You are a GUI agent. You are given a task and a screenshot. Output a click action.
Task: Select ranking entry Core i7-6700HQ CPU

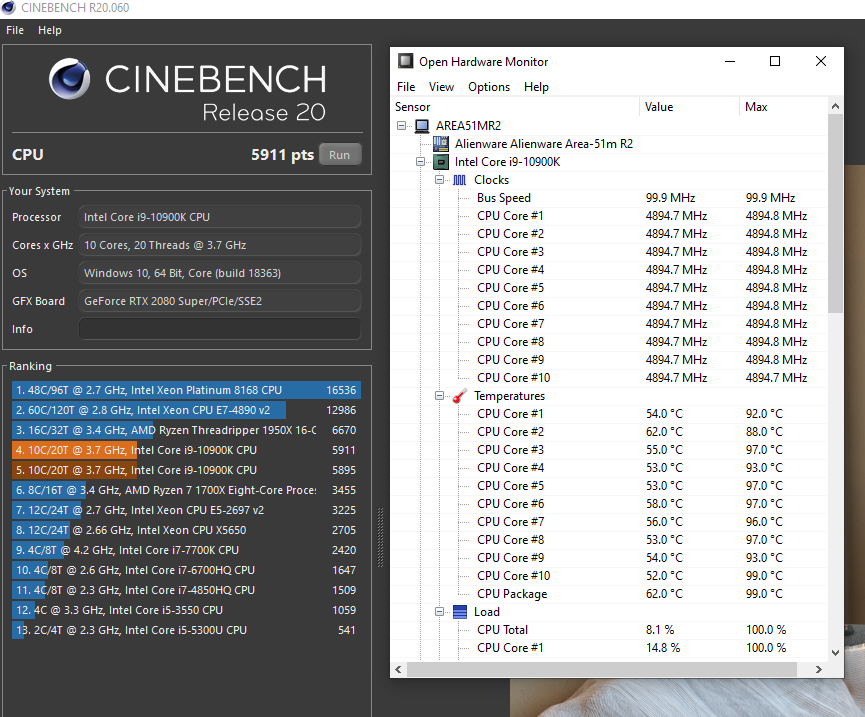[186, 570]
